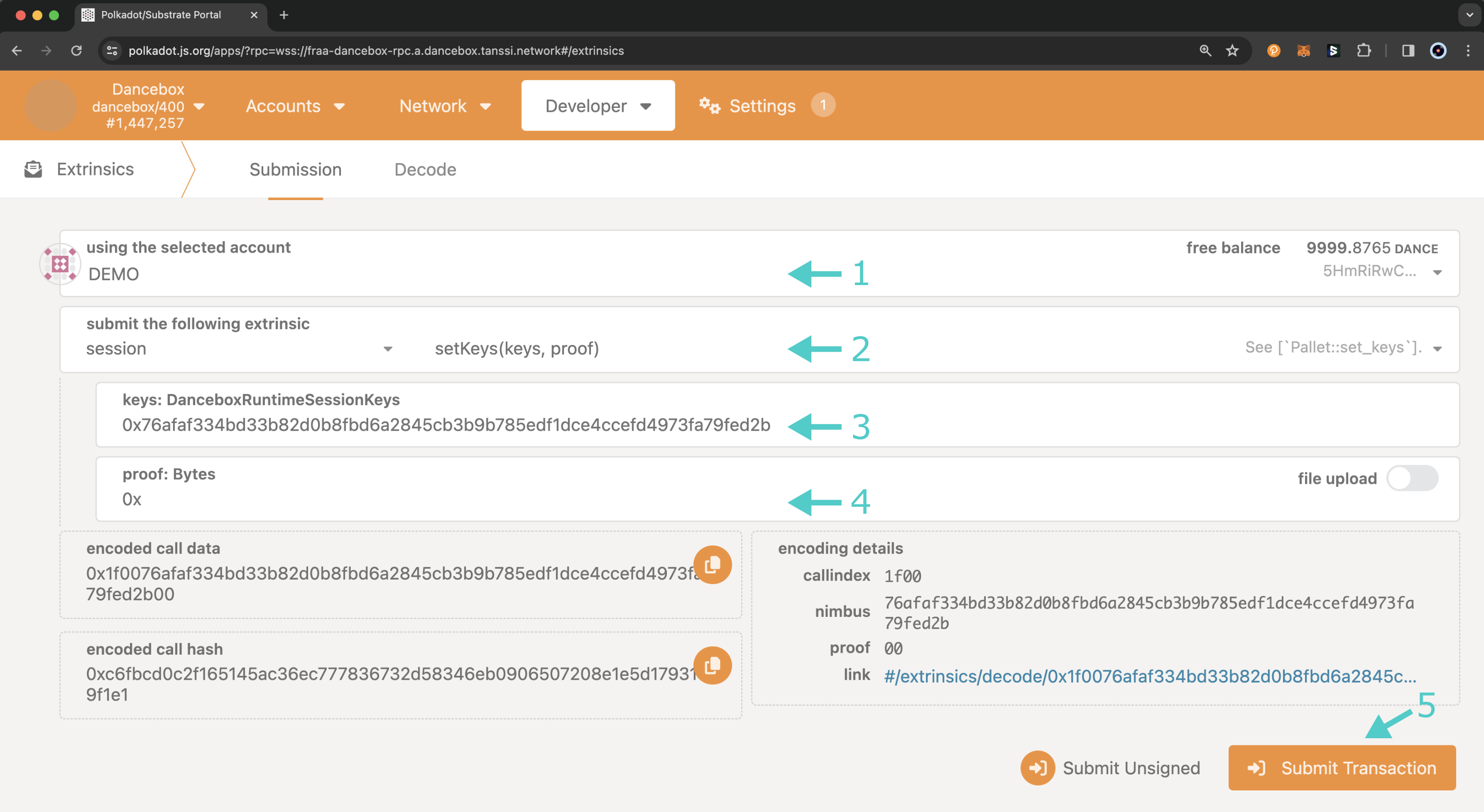Open the selected account dropdown arrow
Viewport: 1484px width, 812px height.
tap(1437, 272)
